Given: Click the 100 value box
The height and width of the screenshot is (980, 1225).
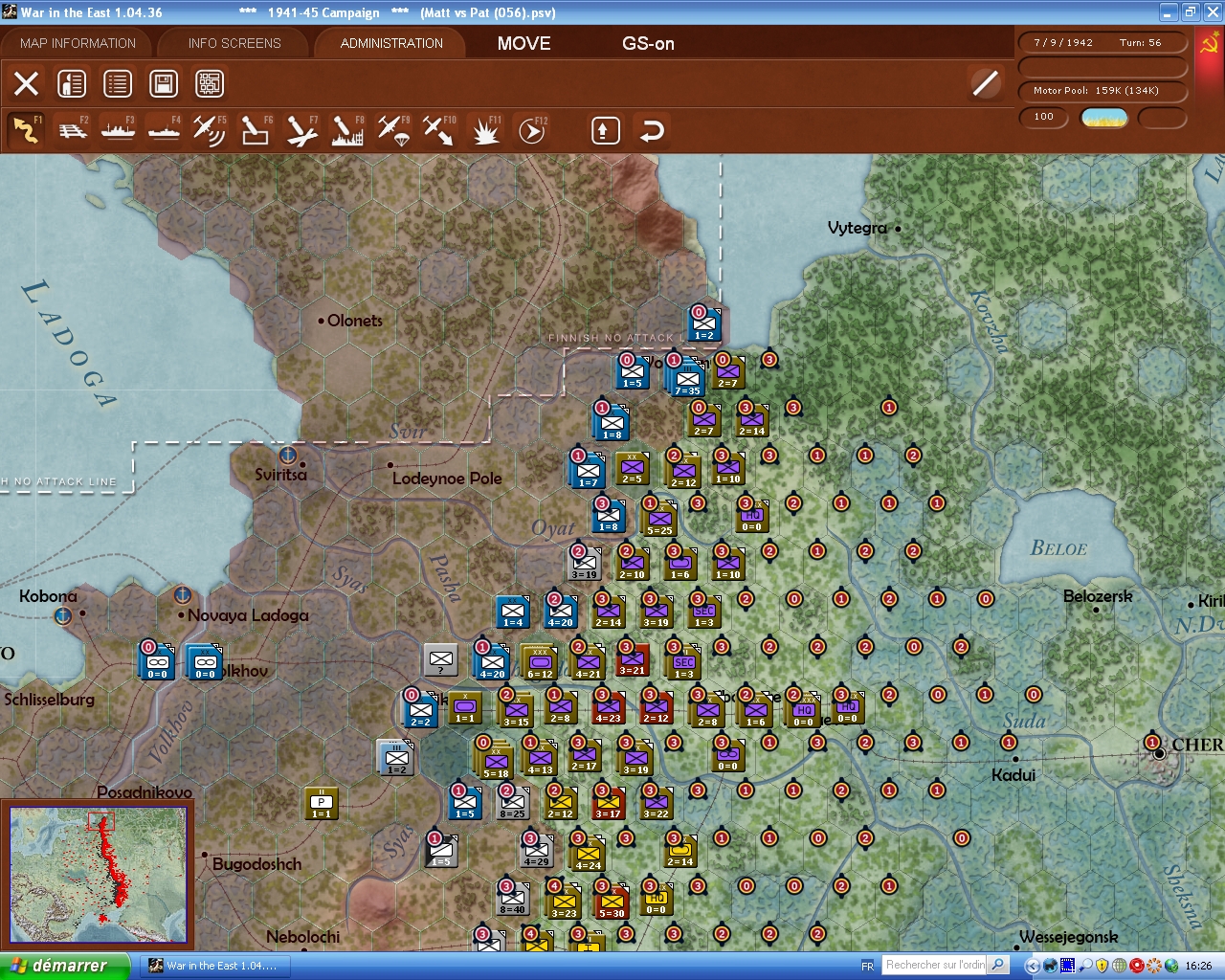Looking at the screenshot, I should coord(1043,117).
